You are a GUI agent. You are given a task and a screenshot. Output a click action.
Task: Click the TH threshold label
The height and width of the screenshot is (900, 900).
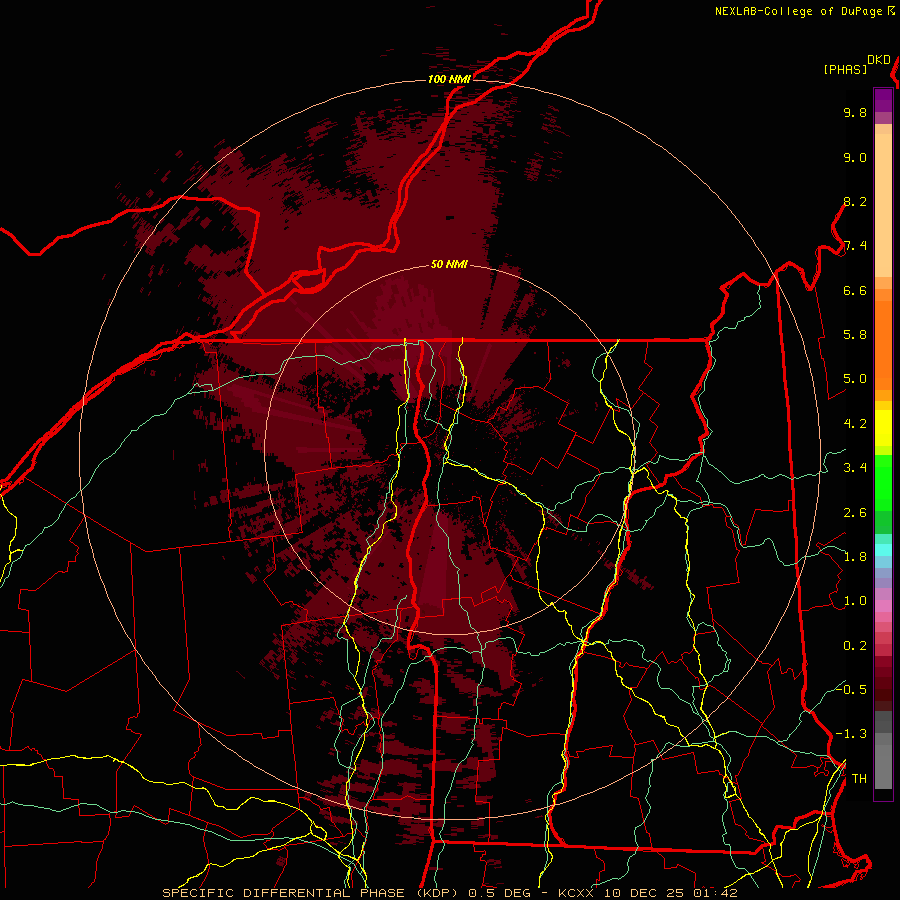tap(859, 779)
